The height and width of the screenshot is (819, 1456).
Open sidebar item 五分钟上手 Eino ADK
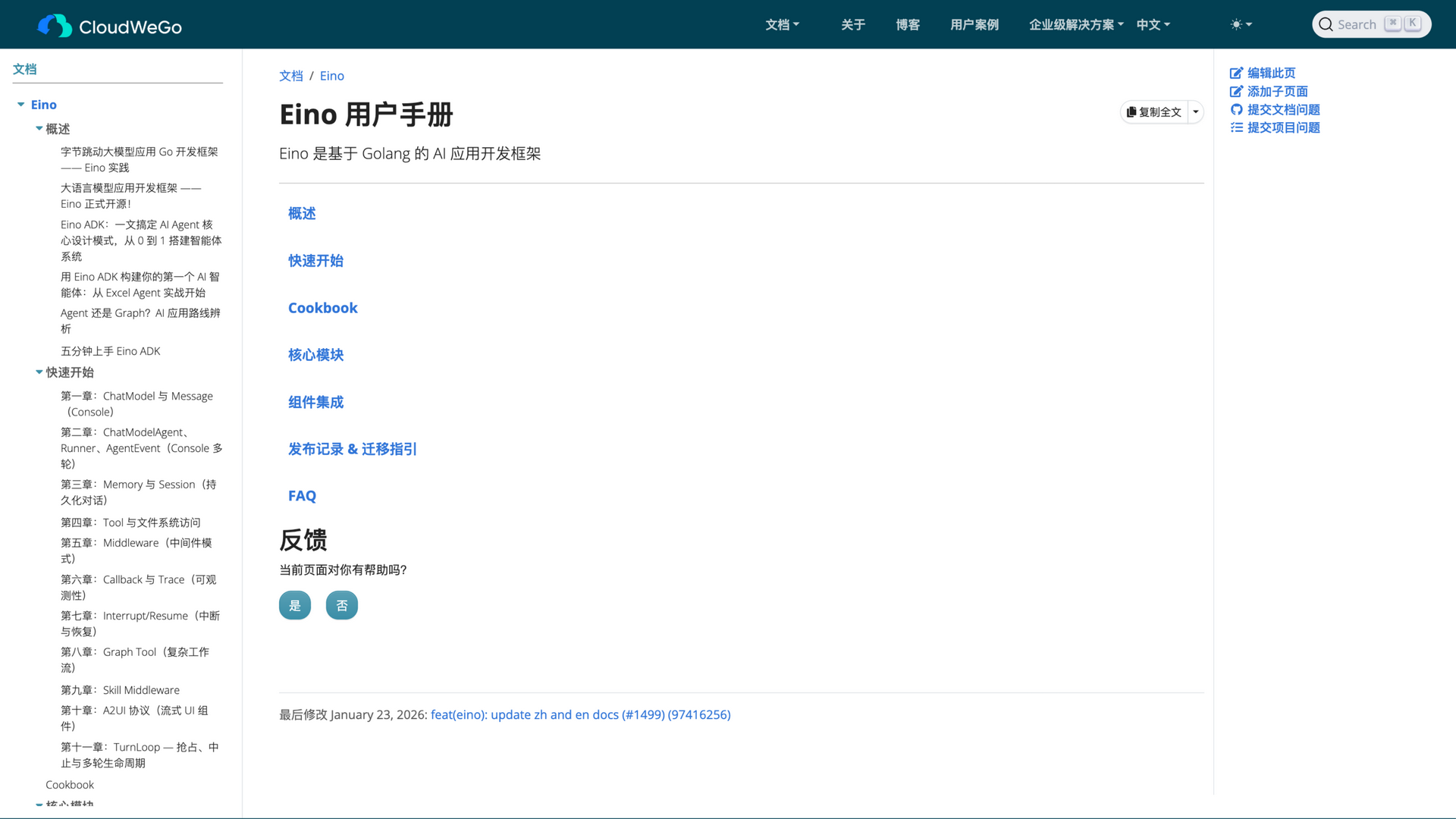(111, 351)
